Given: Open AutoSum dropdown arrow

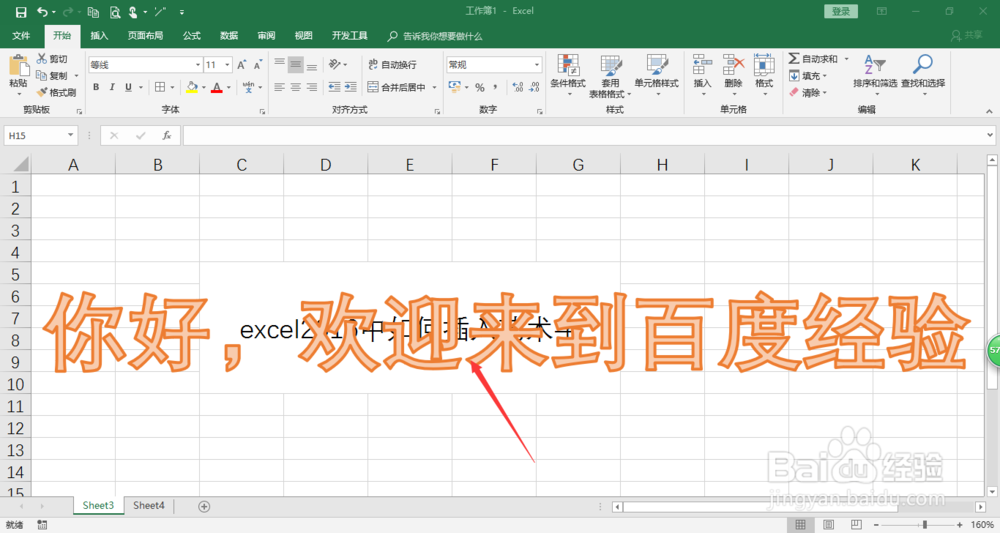Looking at the screenshot, I should point(846,59).
